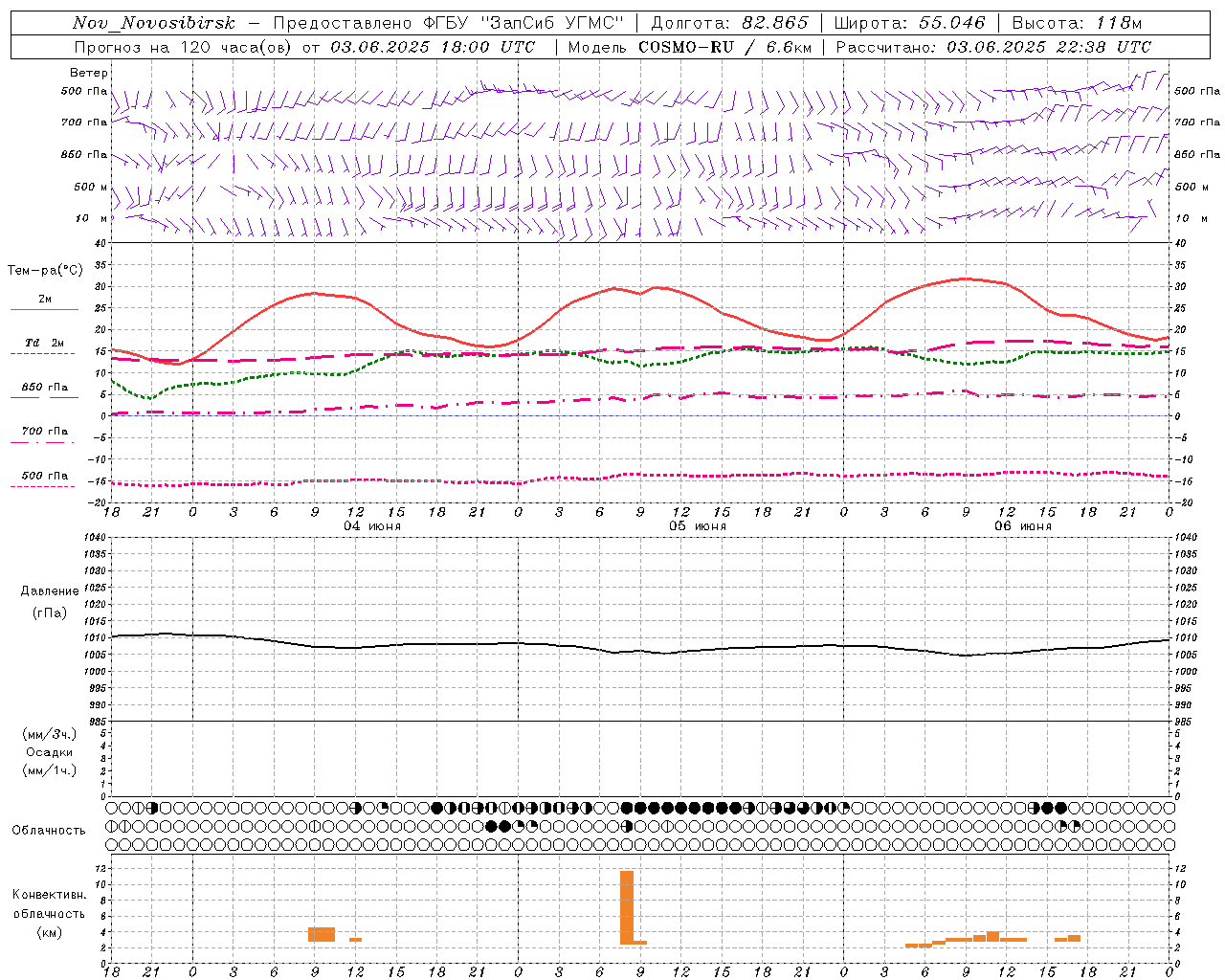Click the longitude value Долгота: 82.865
The image size is (1225, 980).
(x=729, y=23)
